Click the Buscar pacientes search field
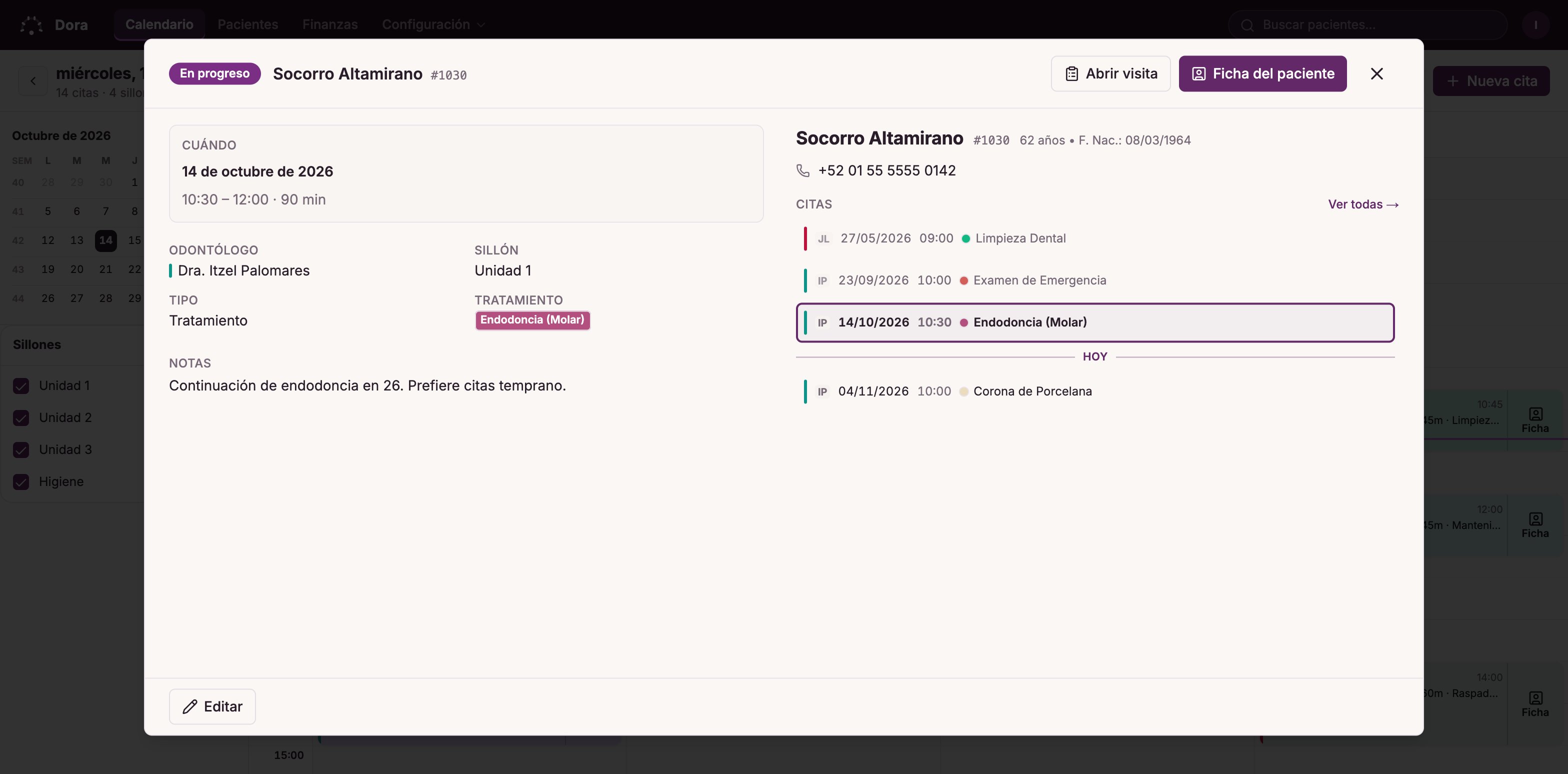The width and height of the screenshot is (1568, 774). click(x=1367, y=25)
